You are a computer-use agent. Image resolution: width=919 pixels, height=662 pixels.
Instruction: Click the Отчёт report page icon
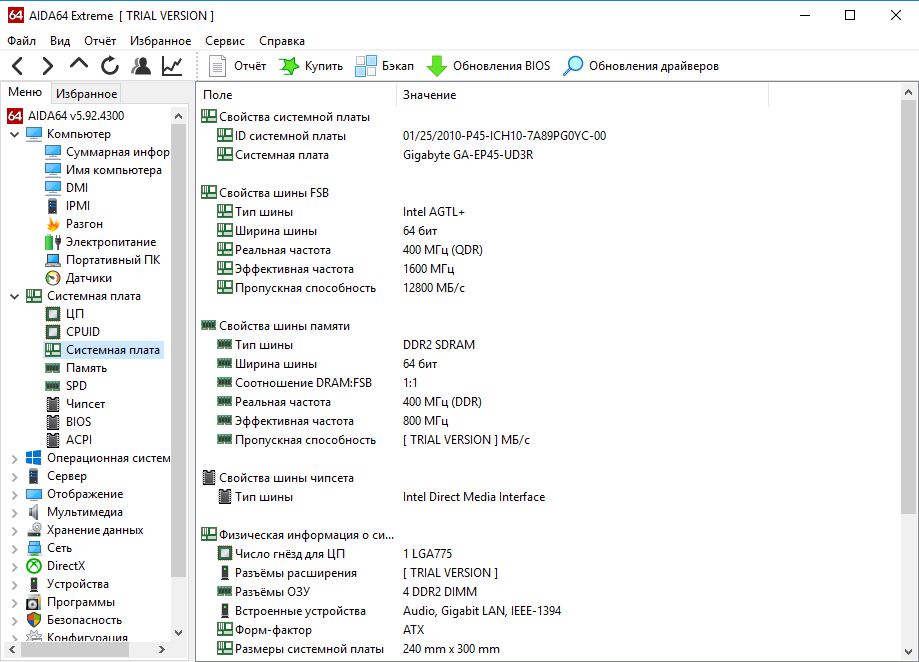tap(217, 66)
